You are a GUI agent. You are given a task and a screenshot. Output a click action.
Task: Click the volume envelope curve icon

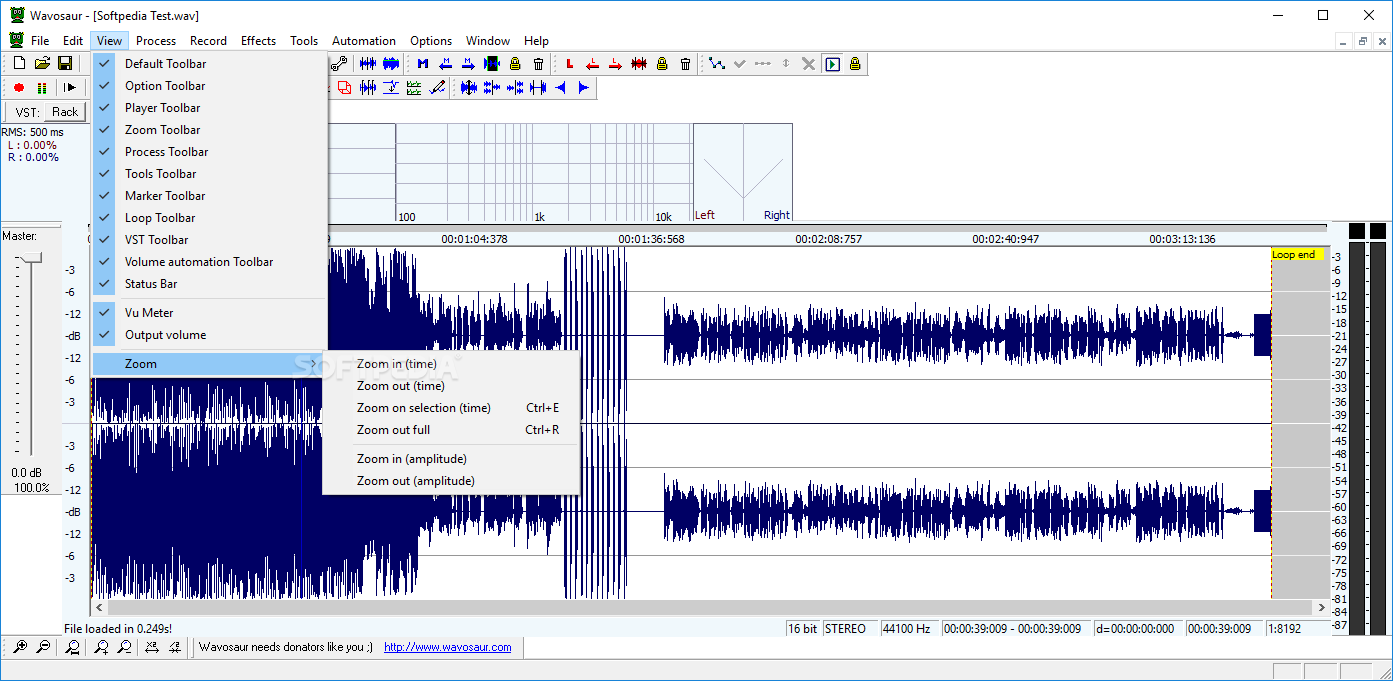[717, 63]
